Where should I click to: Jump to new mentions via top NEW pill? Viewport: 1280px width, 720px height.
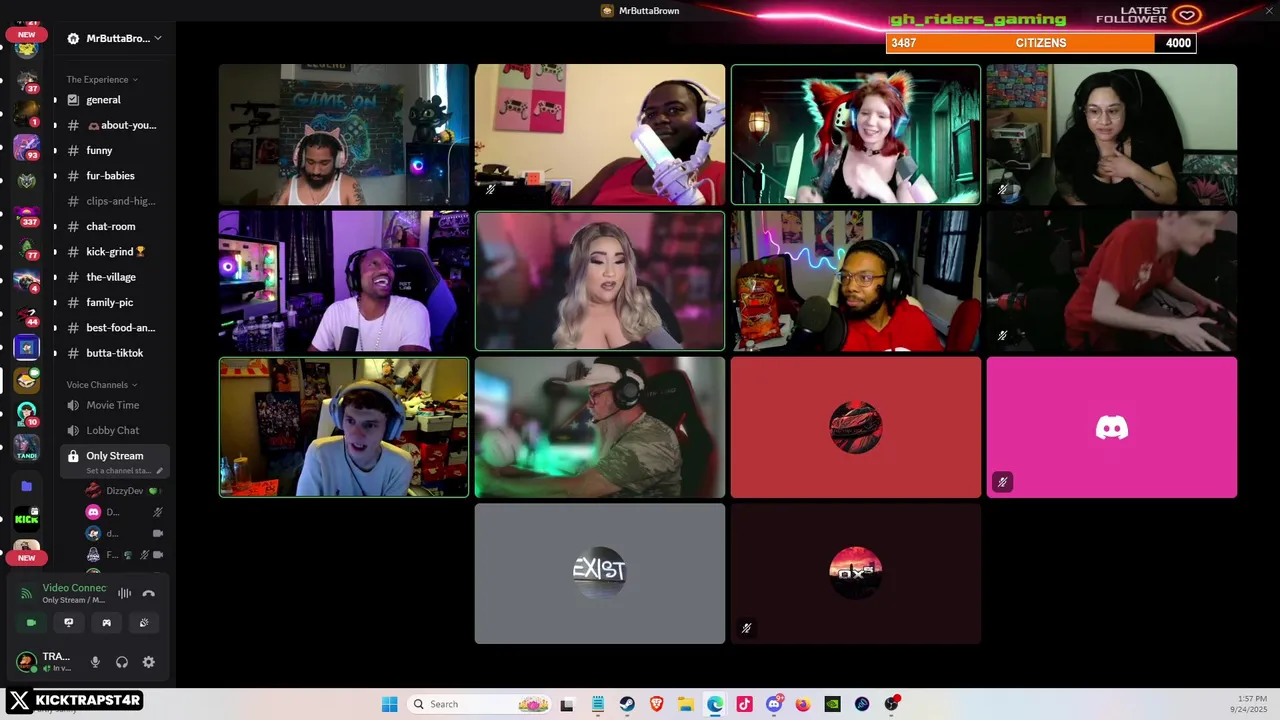point(26,35)
